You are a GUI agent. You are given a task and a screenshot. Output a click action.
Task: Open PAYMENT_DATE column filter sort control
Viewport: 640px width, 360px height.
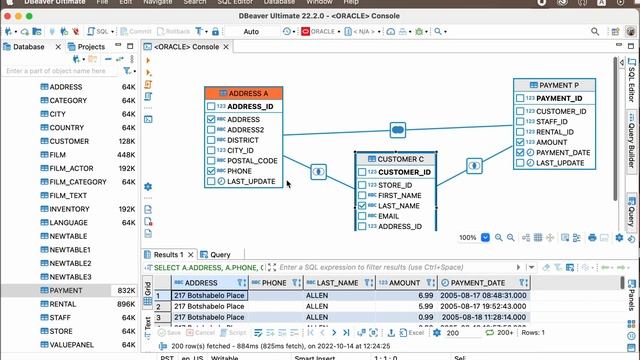[524, 282]
